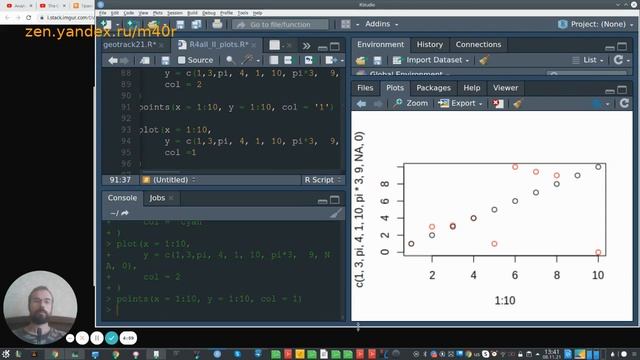
Task: Open the (Untitled) function navigator dropdown
Action: tap(170, 180)
